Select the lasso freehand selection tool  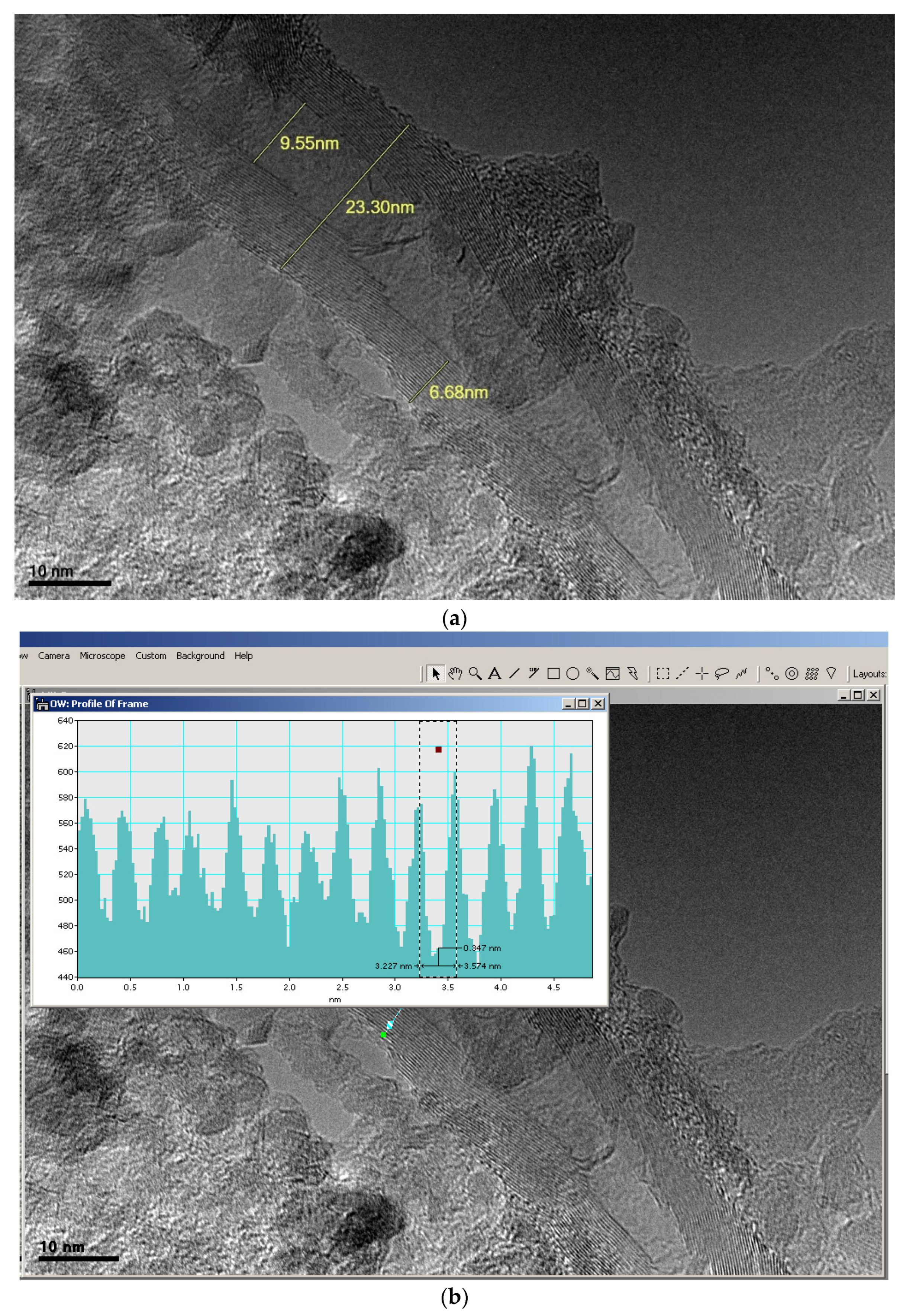[722, 673]
